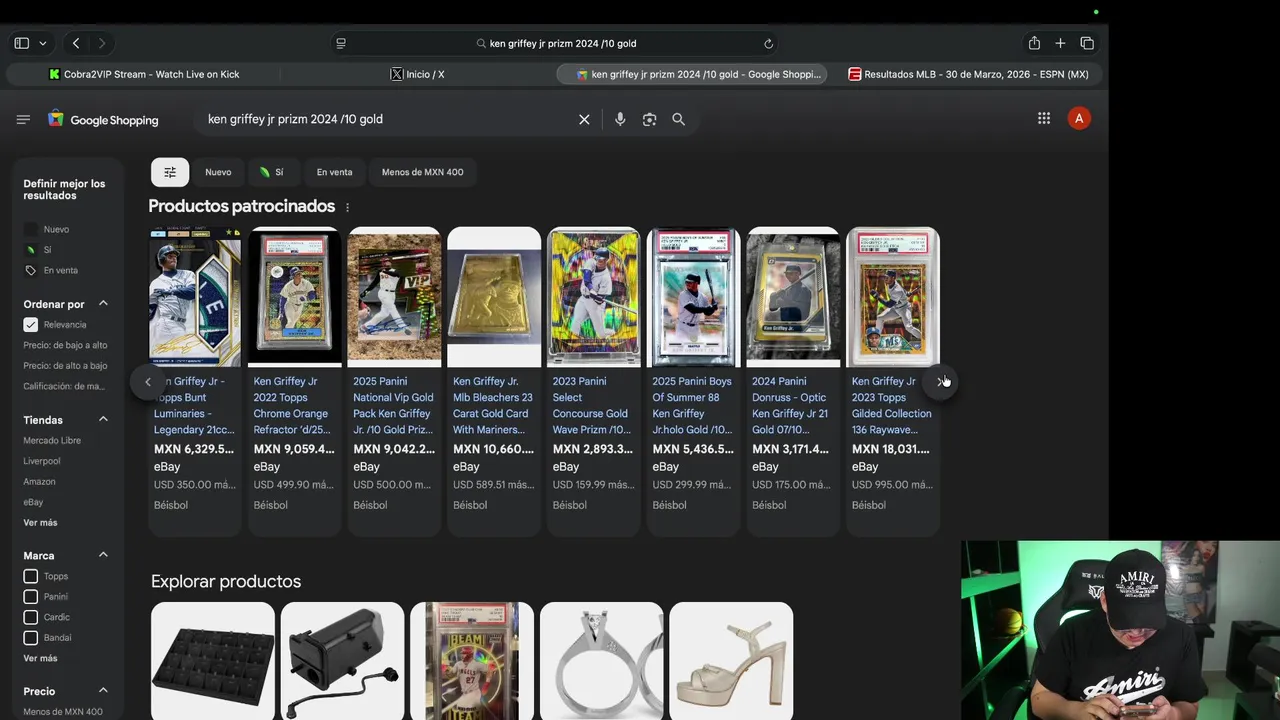The height and width of the screenshot is (720, 1280).
Task: Filter by Liverpool store
Action: [42, 461]
